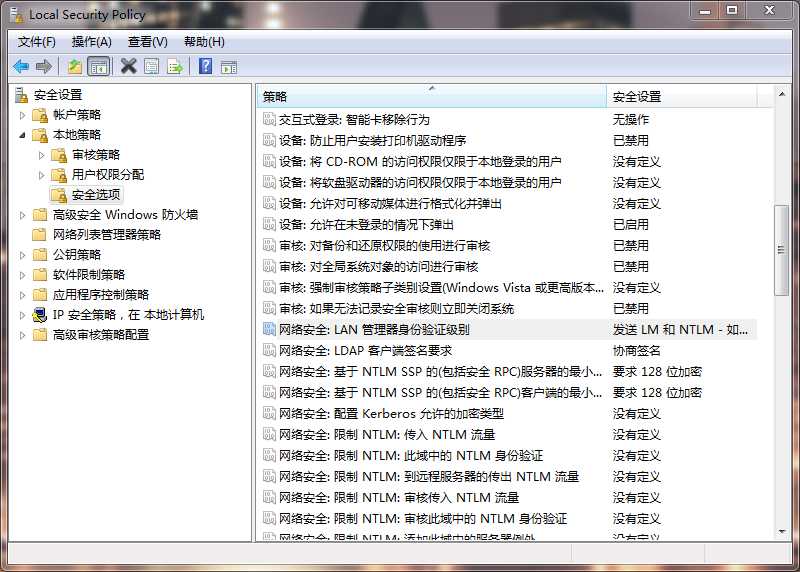Click 发送 LM 和 NTLM setting value

coord(680,330)
